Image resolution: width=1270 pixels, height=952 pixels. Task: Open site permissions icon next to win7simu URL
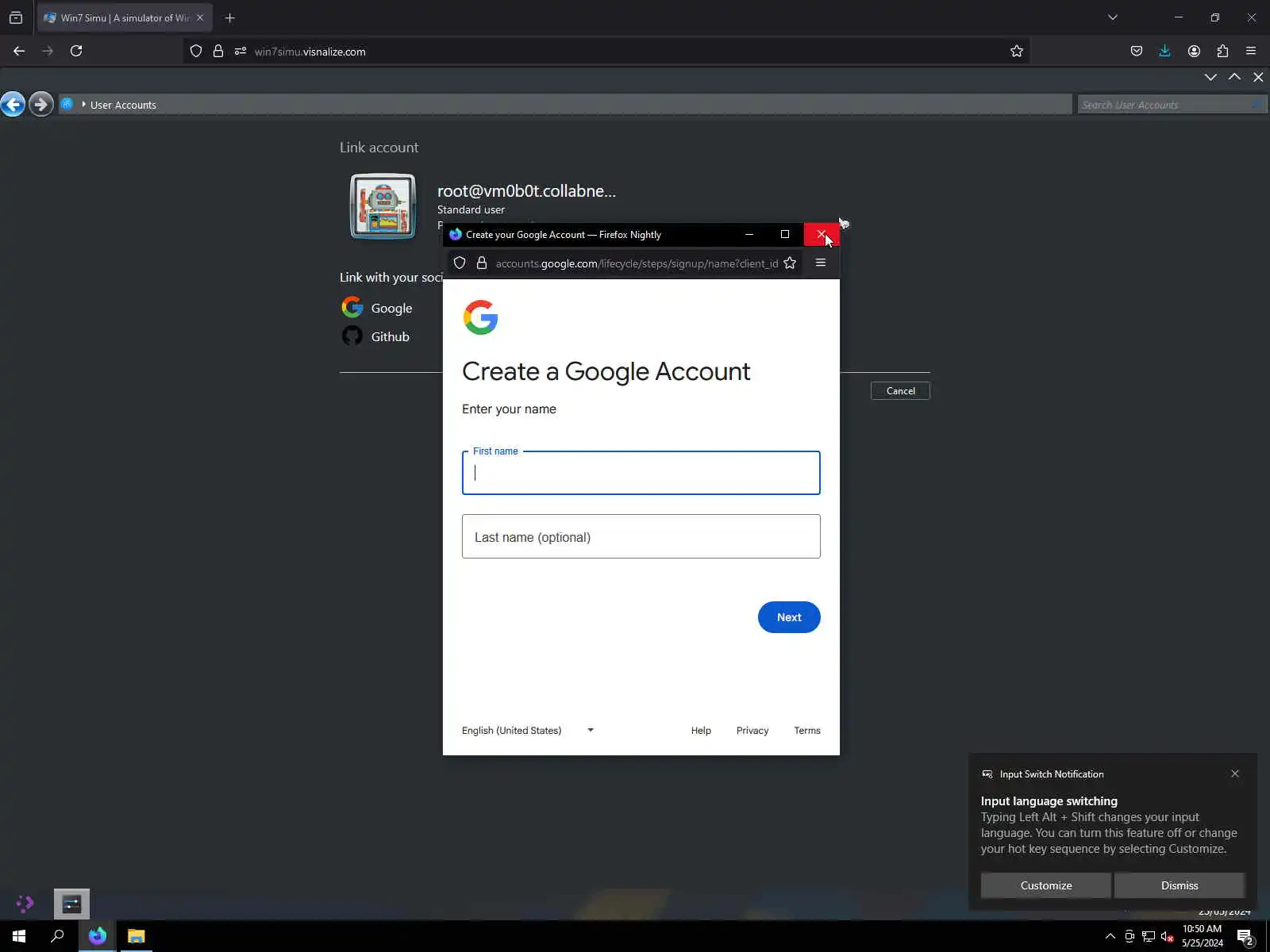click(241, 52)
